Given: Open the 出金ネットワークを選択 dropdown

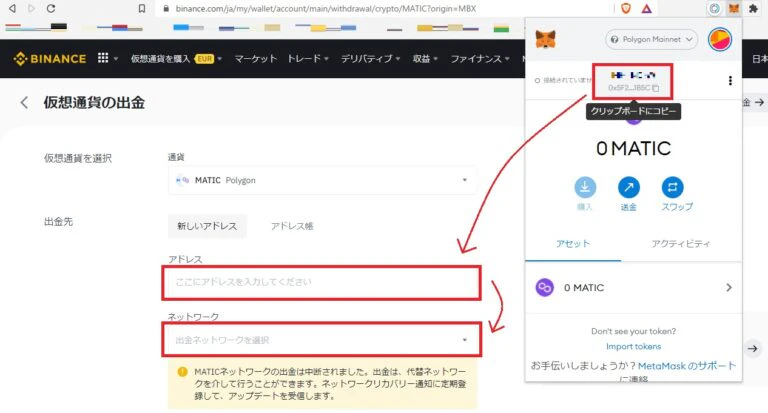Looking at the screenshot, I should coord(321,340).
